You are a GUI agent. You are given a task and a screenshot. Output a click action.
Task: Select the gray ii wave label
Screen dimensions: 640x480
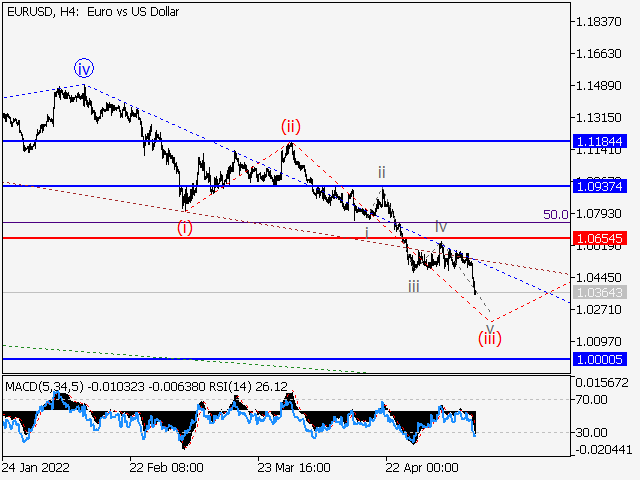382,172
